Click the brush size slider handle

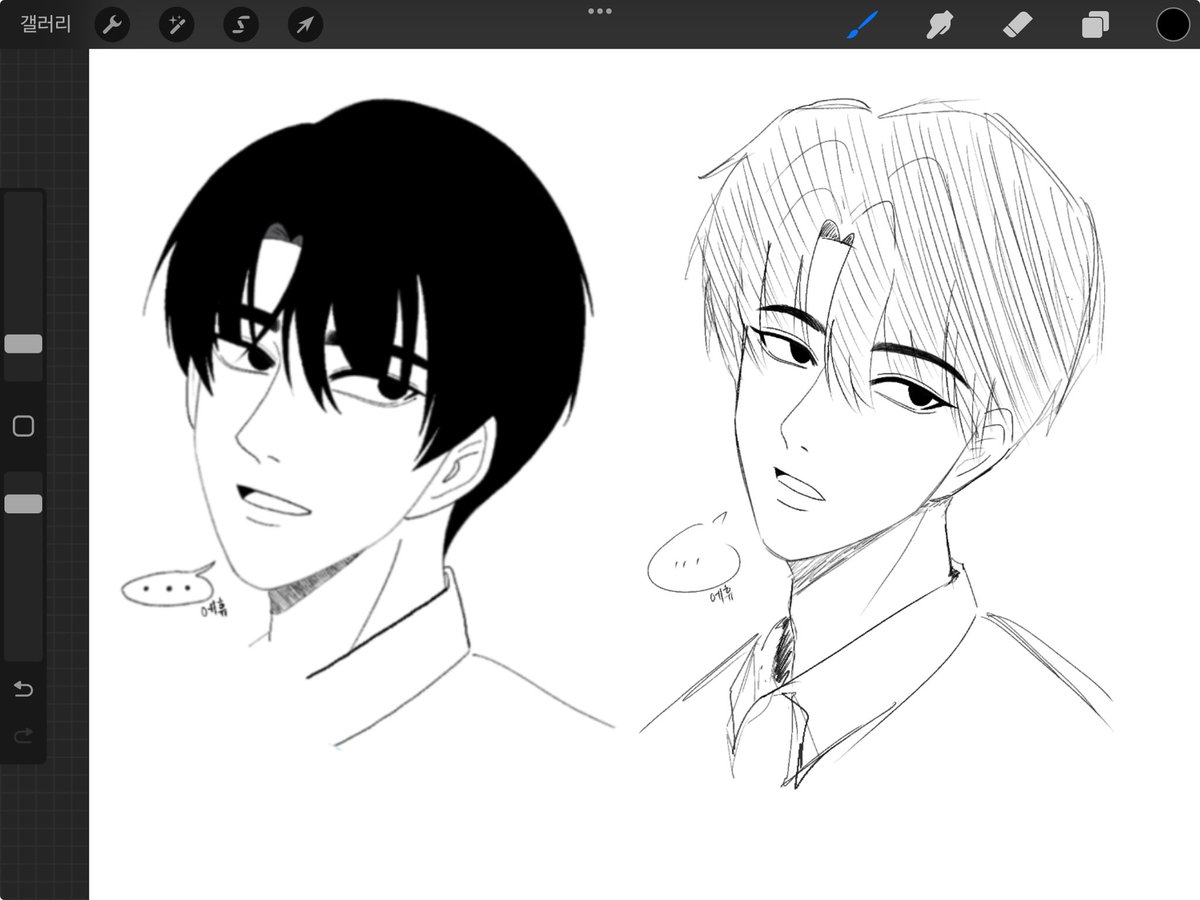[x=23, y=344]
